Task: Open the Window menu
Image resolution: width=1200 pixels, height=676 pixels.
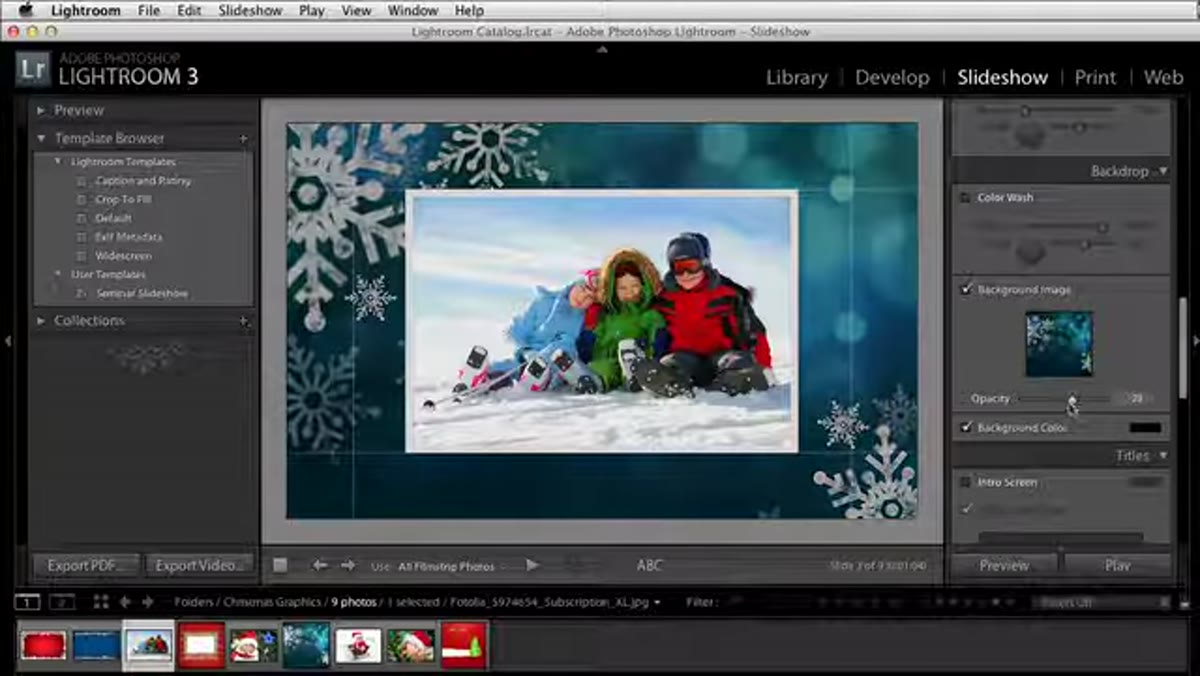Action: (412, 11)
